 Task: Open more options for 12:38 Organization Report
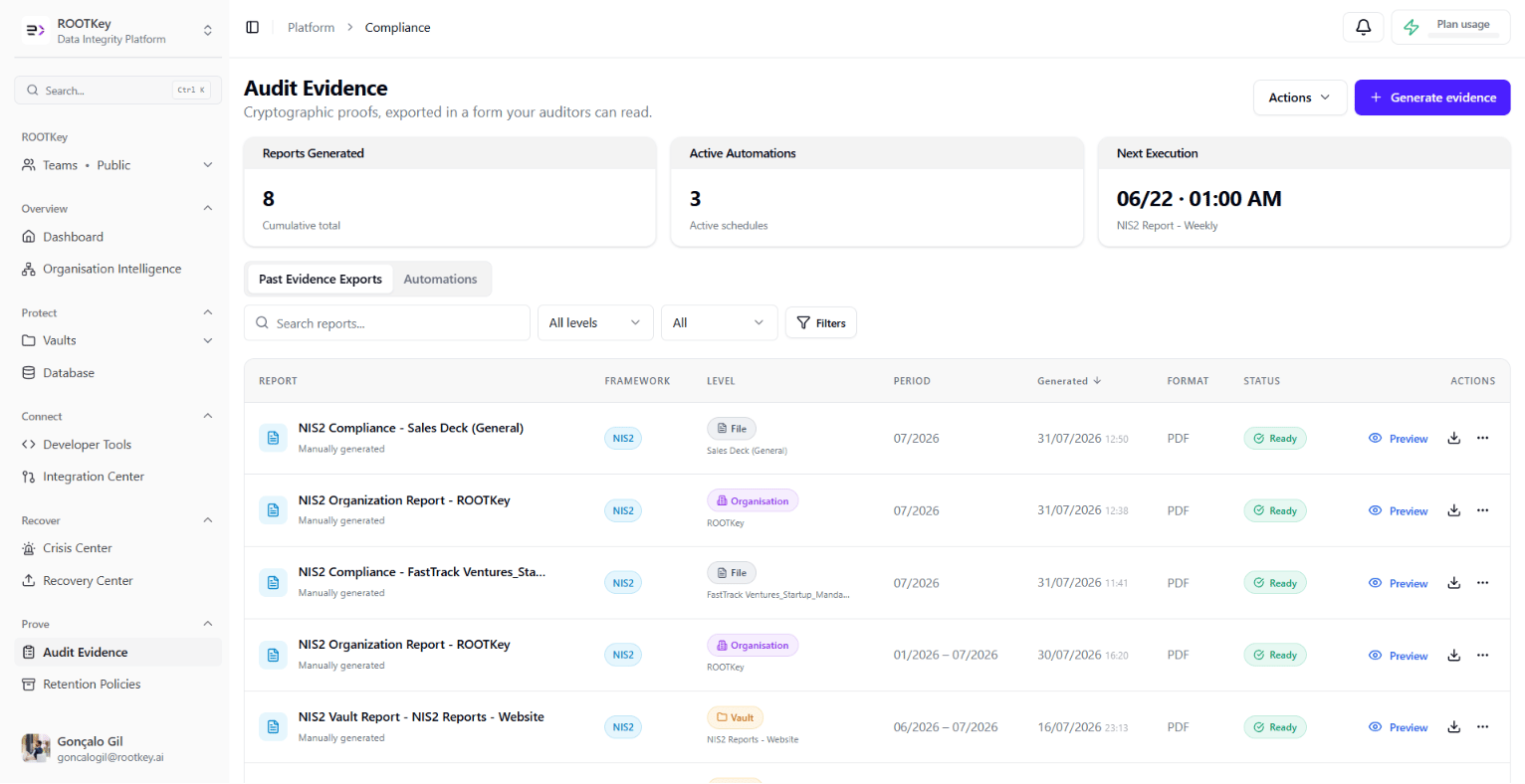click(x=1483, y=511)
